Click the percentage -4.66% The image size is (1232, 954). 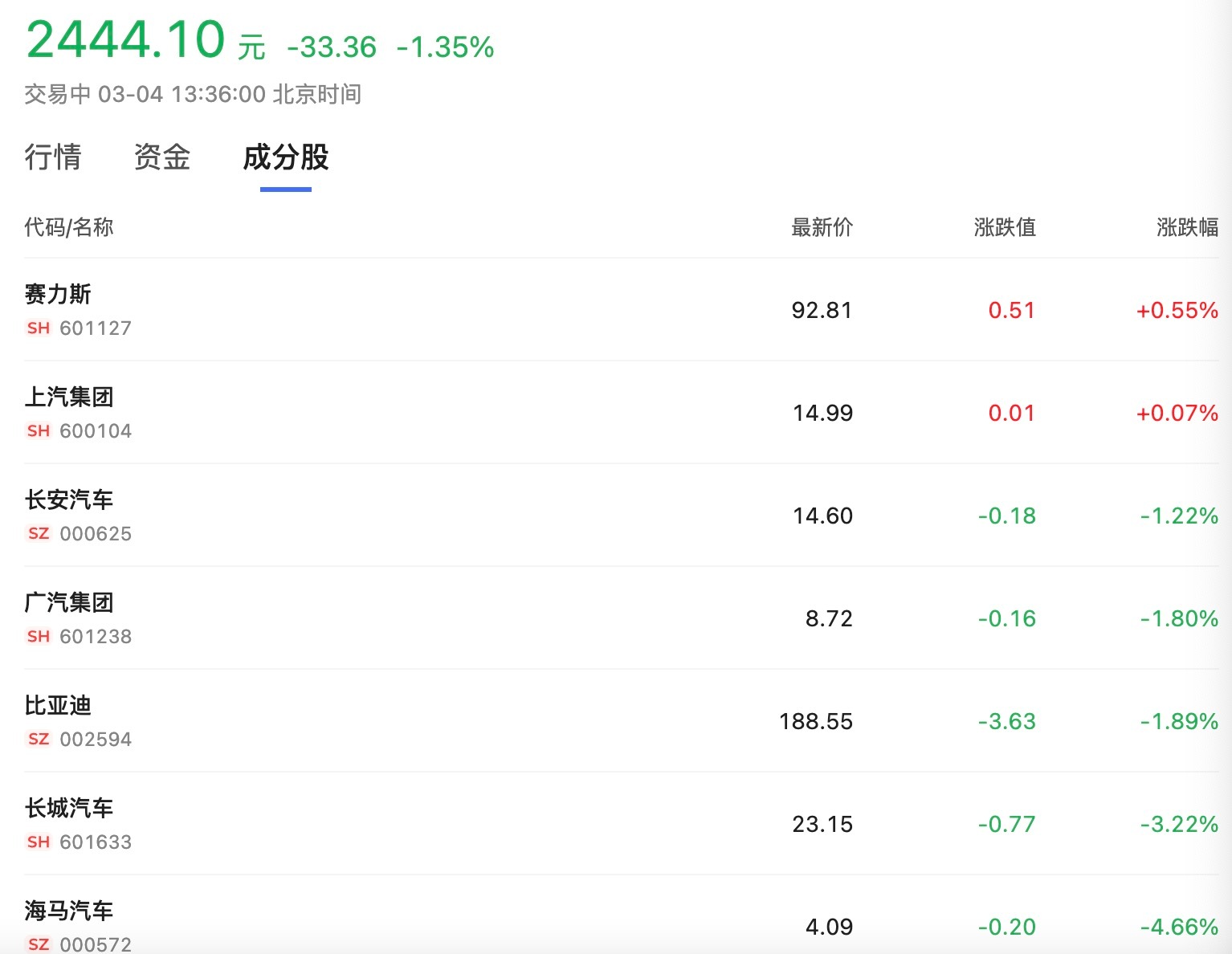[x=1180, y=927]
